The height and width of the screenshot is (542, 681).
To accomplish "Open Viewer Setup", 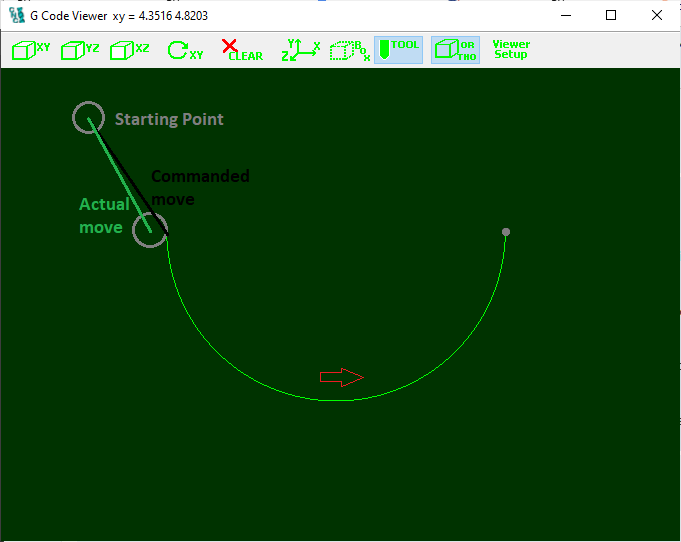I will (x=511, y=49).
